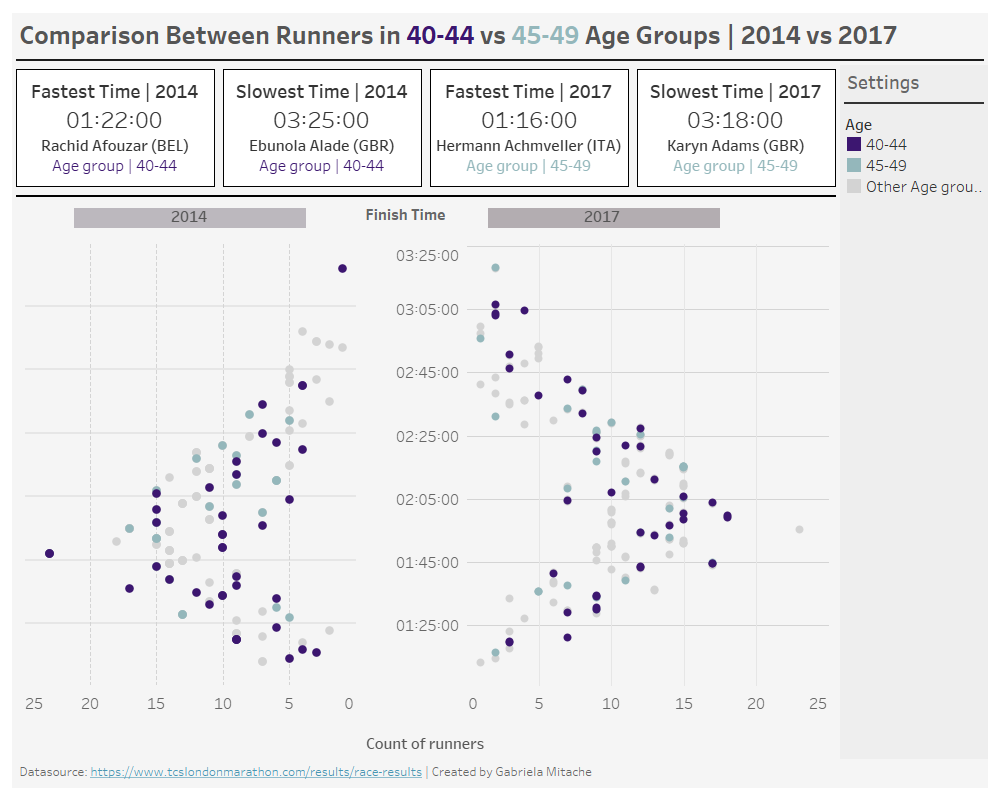Select the Other Age group legend label

924,187
